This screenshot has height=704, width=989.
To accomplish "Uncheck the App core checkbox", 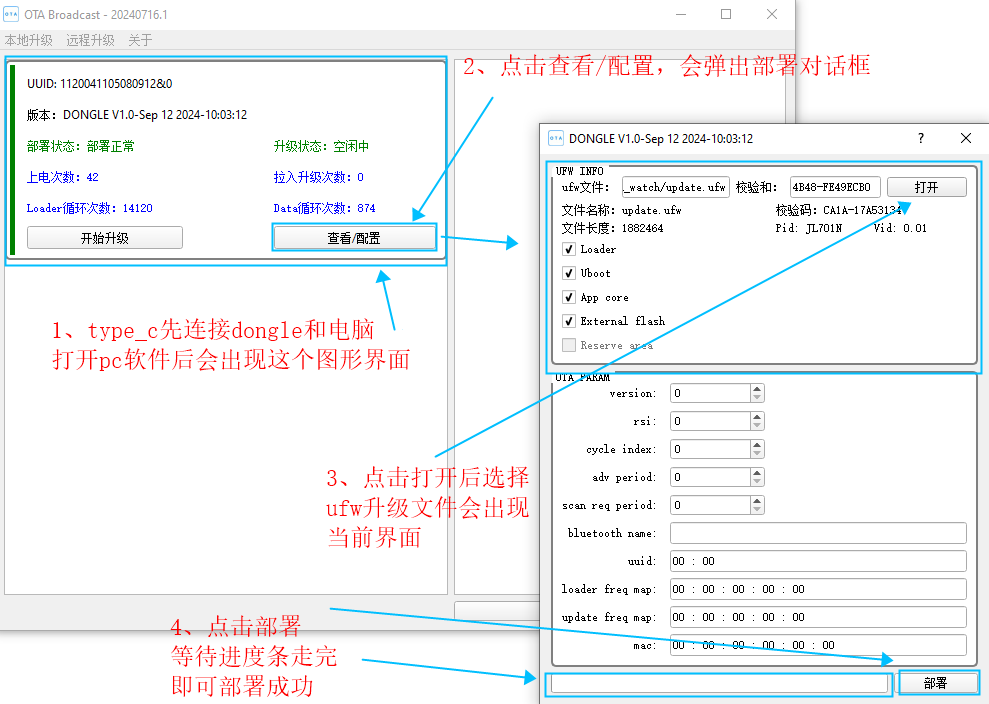I will 569,297.
